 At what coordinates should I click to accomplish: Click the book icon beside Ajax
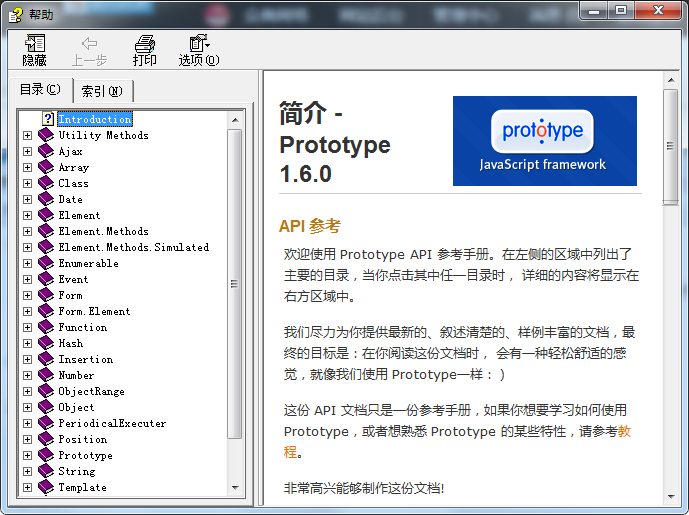(46, 151)
